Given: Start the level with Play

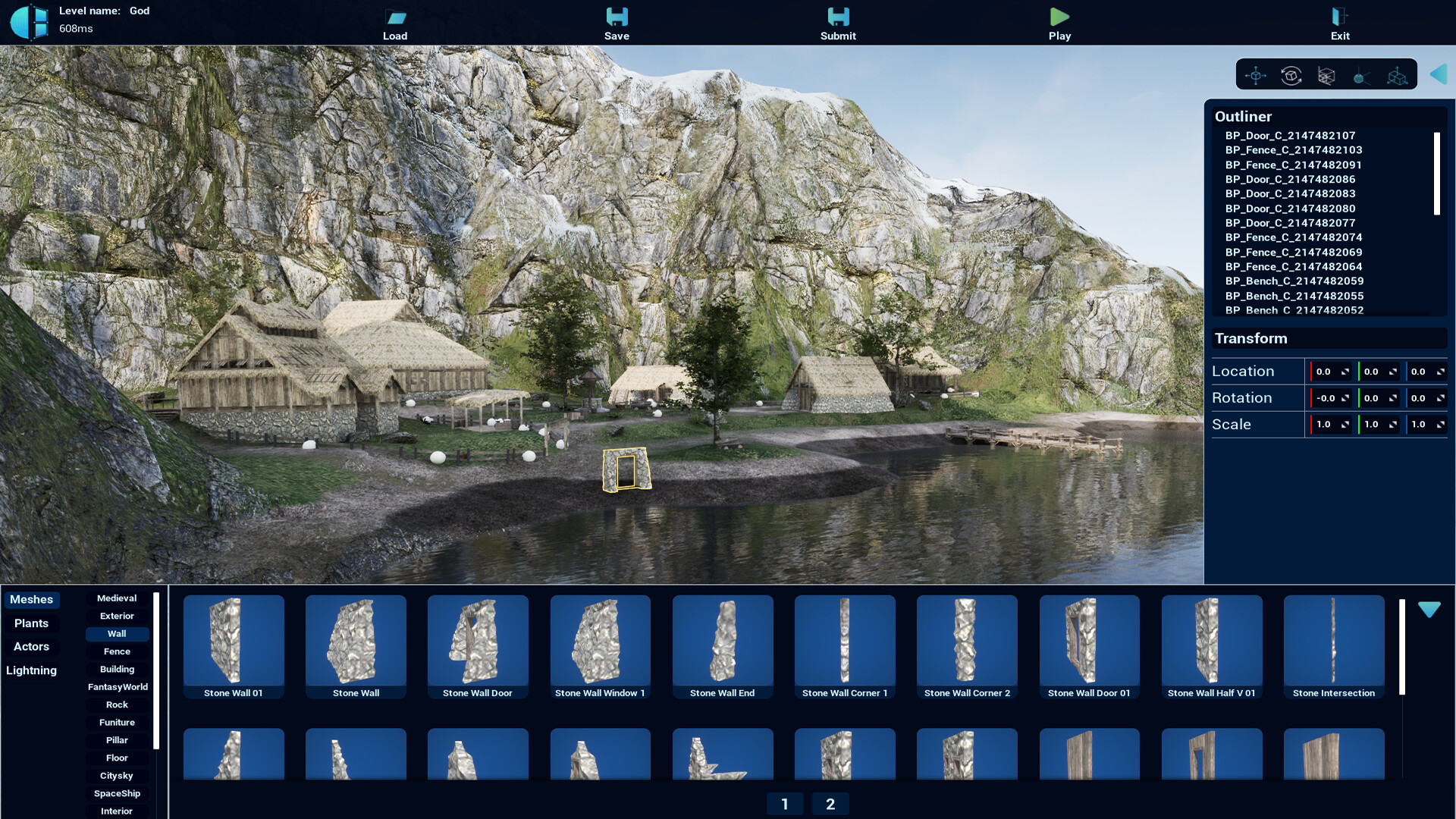Looking at the screenshot, I should (x=1059, y=17).
